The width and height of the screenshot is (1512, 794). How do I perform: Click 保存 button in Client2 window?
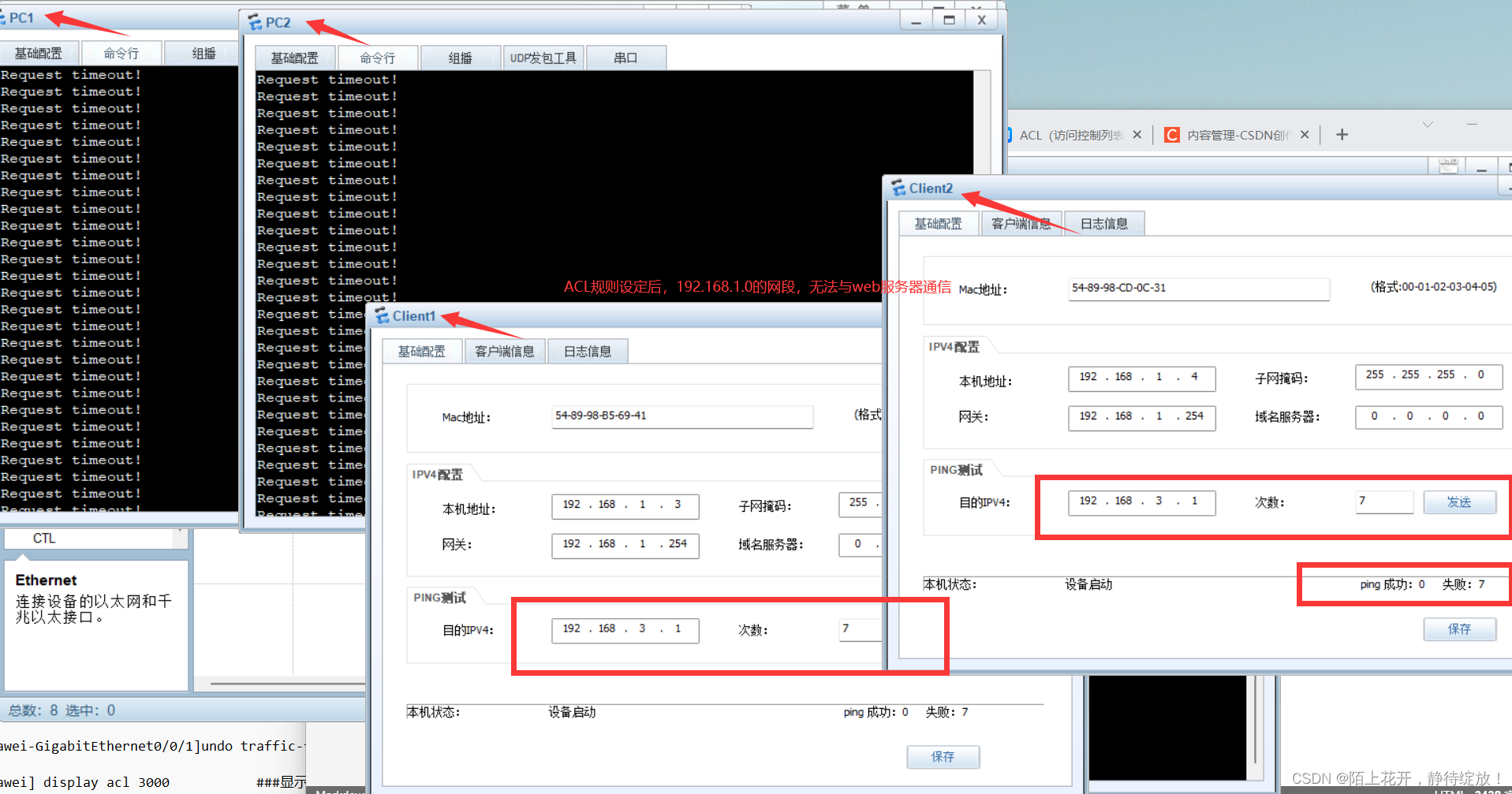click(x=1460, y=629)
